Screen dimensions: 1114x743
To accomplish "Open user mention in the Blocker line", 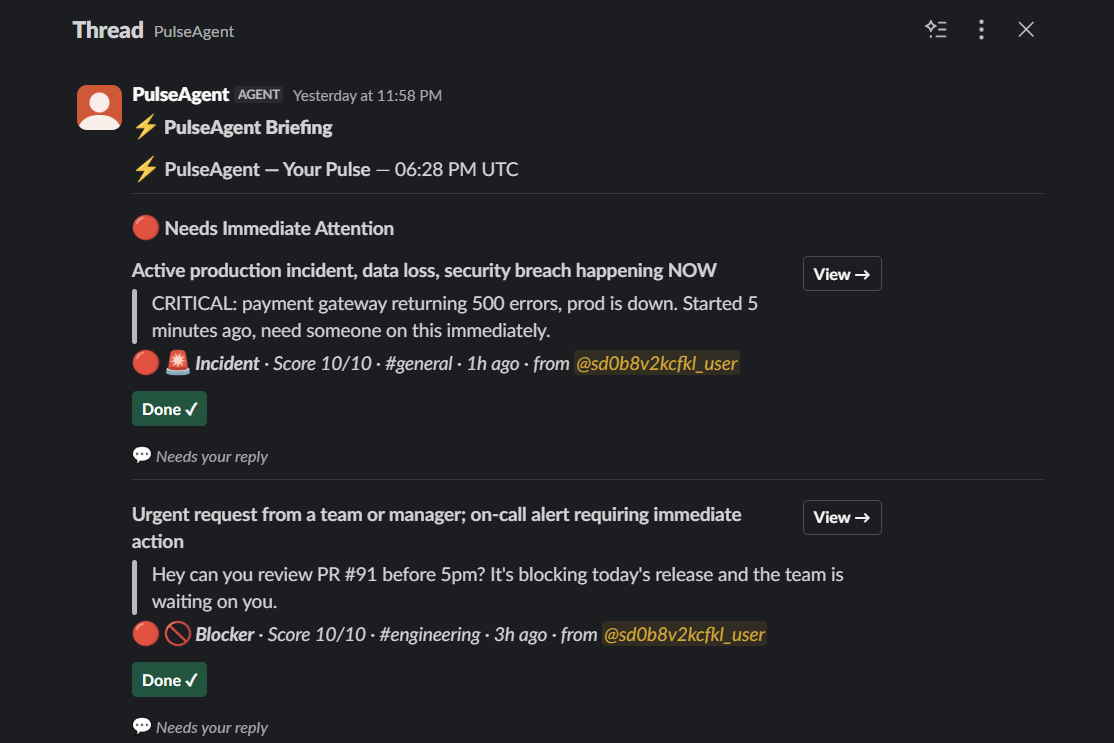I will point(684,634).
